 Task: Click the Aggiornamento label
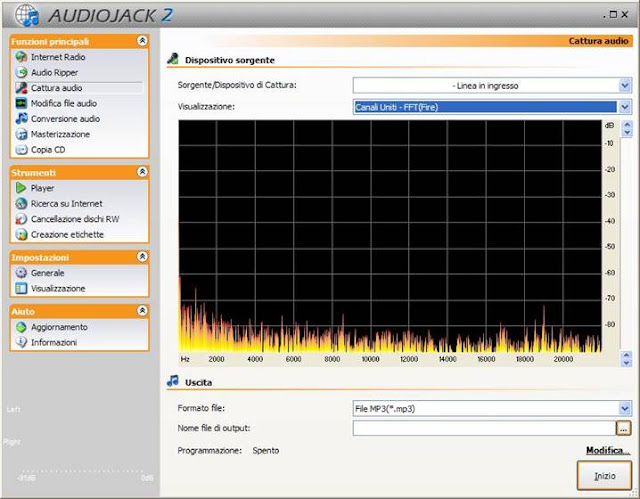click(59, 327)
